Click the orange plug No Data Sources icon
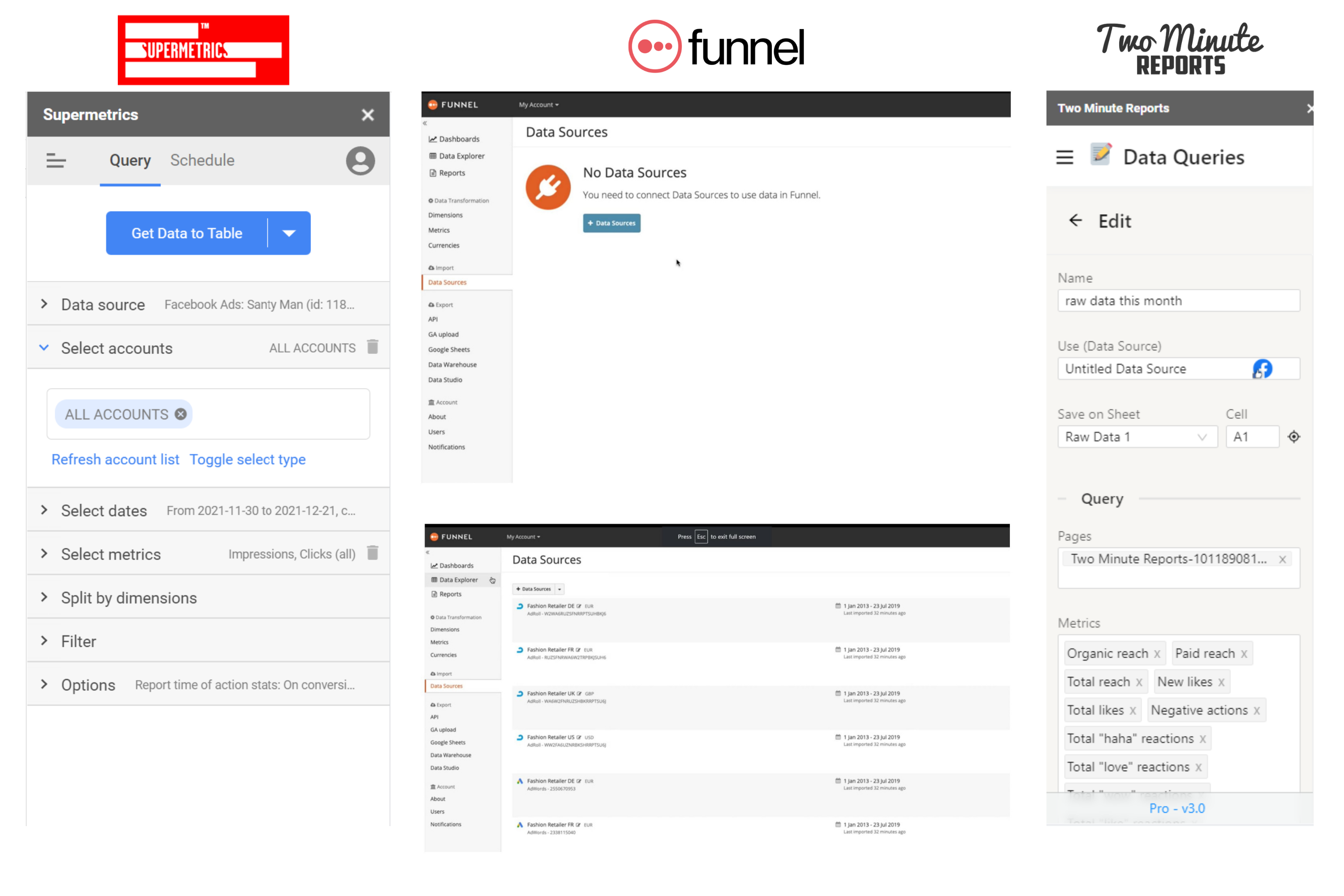The width and height of the screenshot is (1344, 896). click(548, 187)
